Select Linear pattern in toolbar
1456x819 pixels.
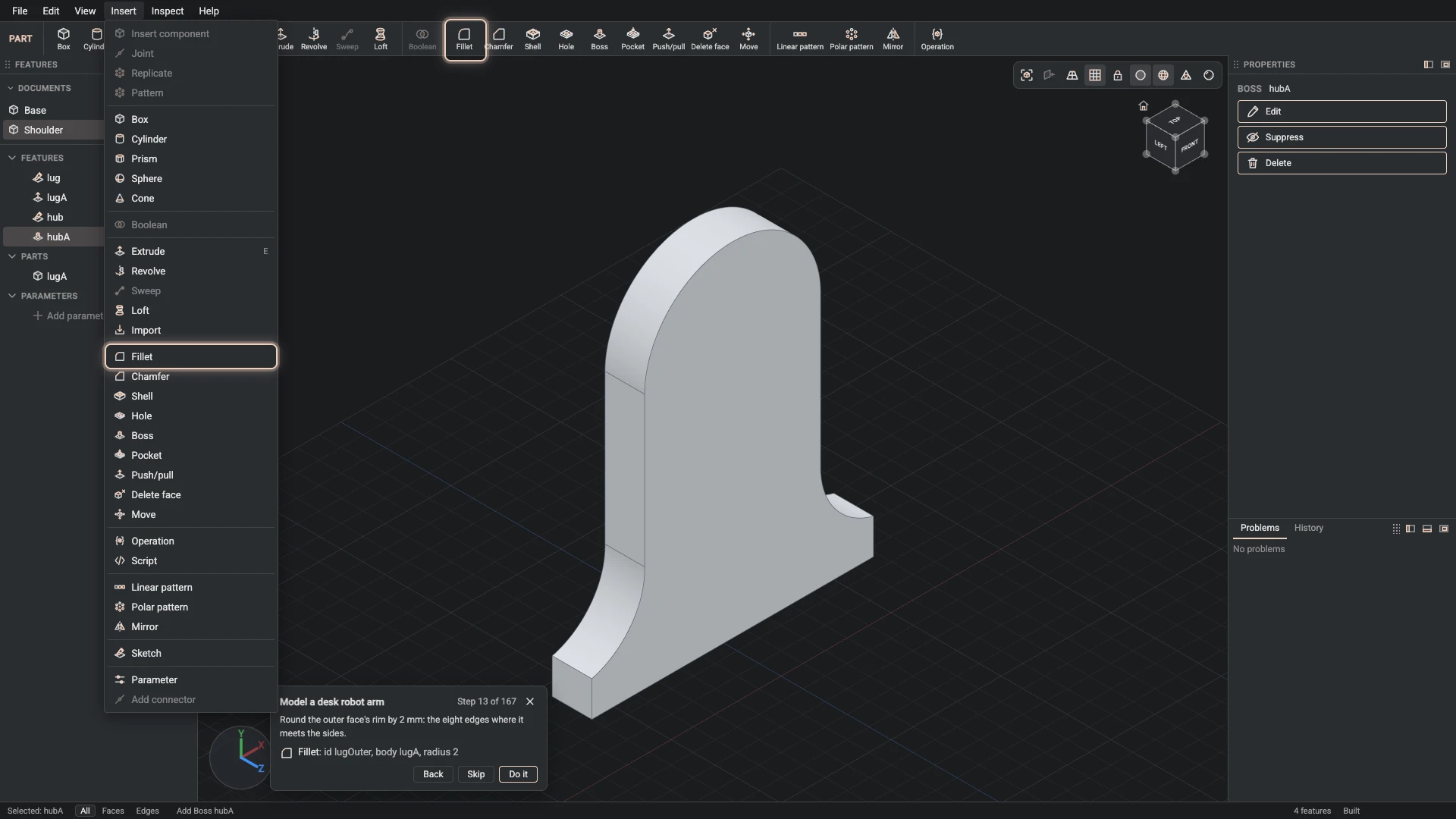point(800,39)
